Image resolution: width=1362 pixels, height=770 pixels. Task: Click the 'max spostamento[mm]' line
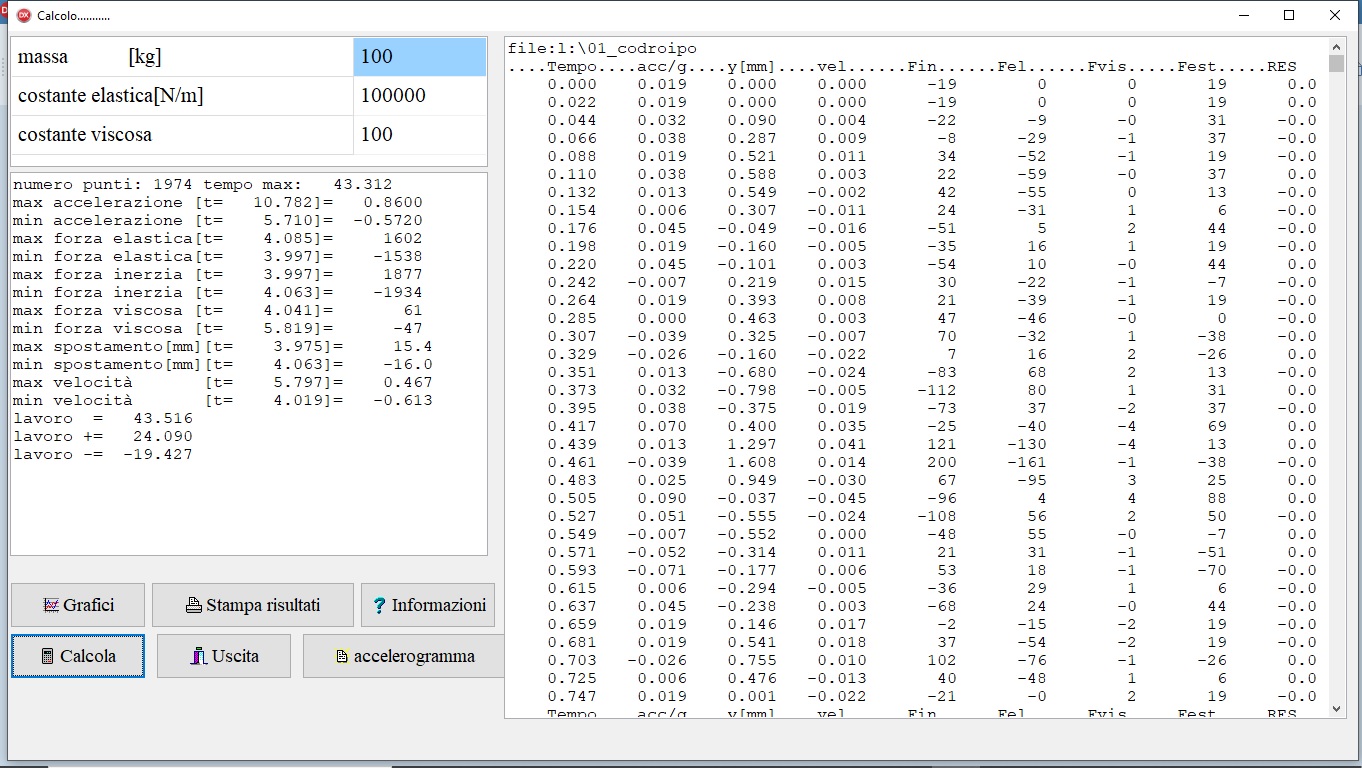pos(223,347)
